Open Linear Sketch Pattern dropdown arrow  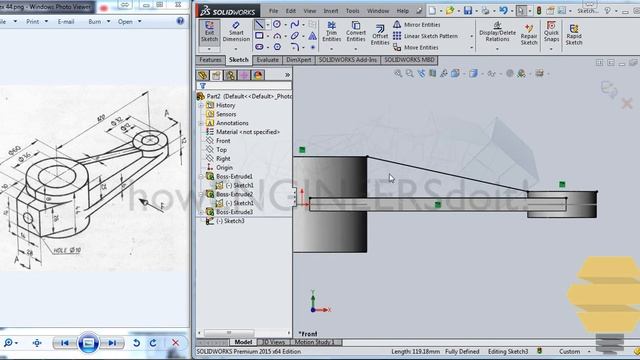(471, 36)
